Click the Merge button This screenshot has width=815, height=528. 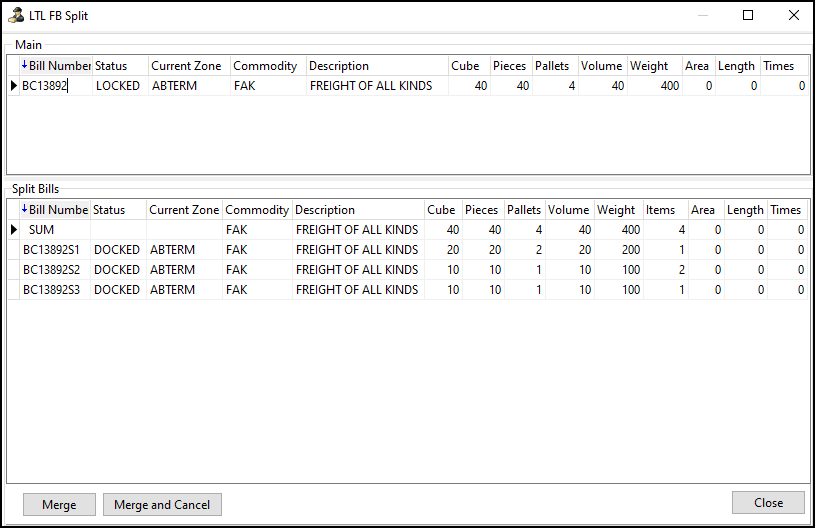[59, 505]
